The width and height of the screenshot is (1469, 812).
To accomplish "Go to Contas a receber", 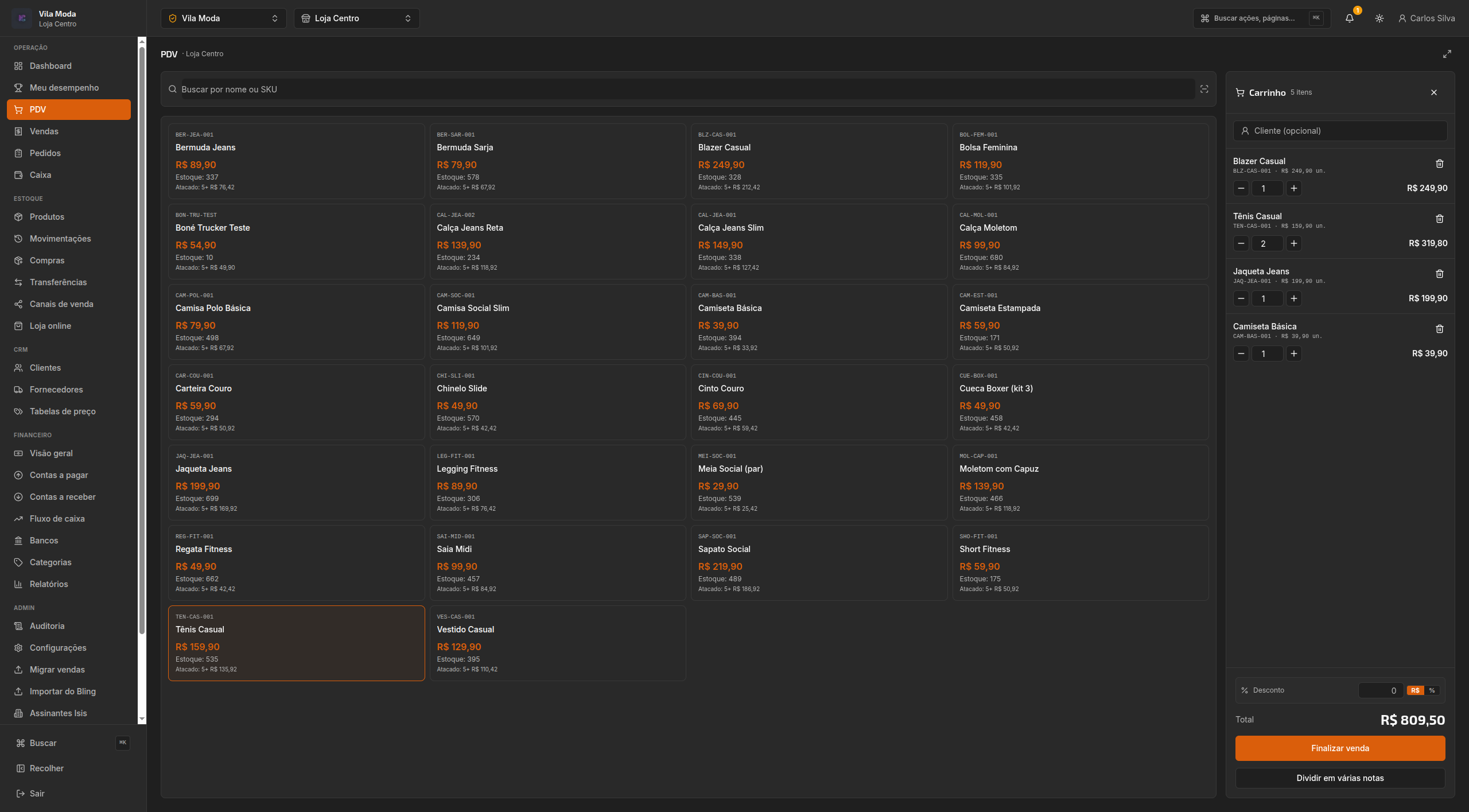I will click(x=69, y=497).
